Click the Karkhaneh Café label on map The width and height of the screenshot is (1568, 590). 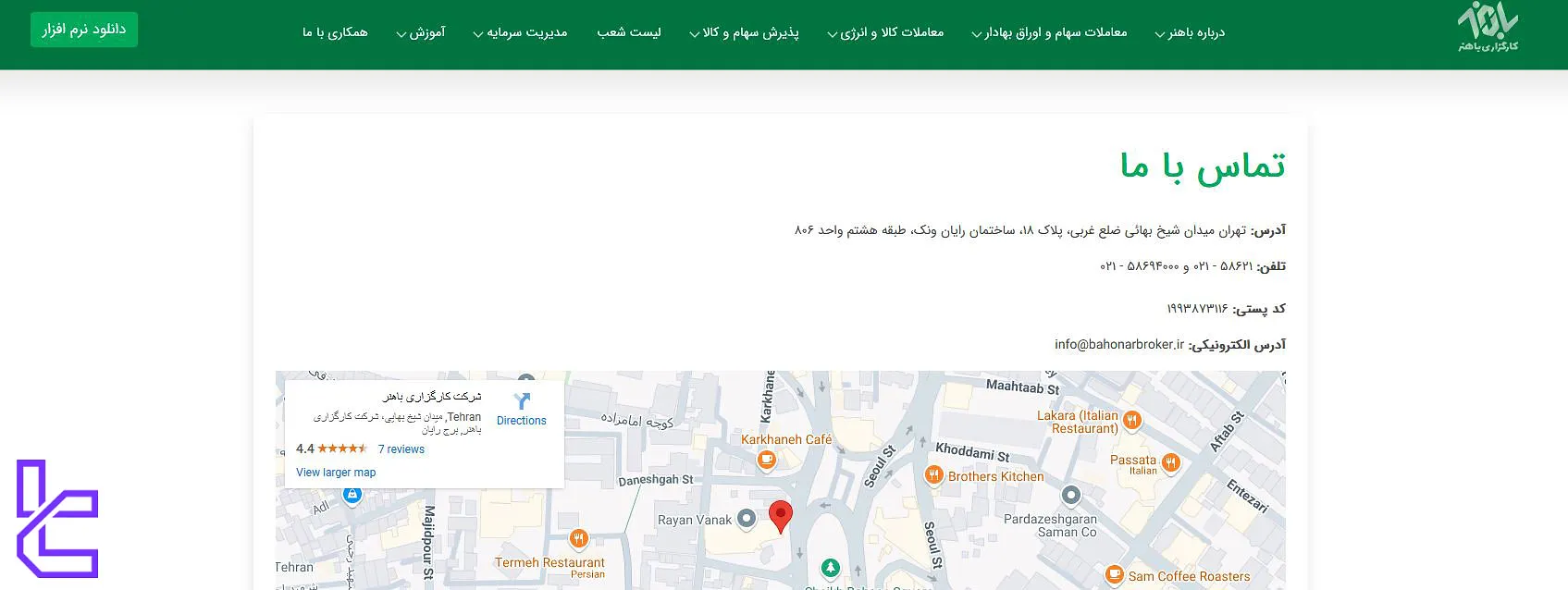[x=786, y=439]
